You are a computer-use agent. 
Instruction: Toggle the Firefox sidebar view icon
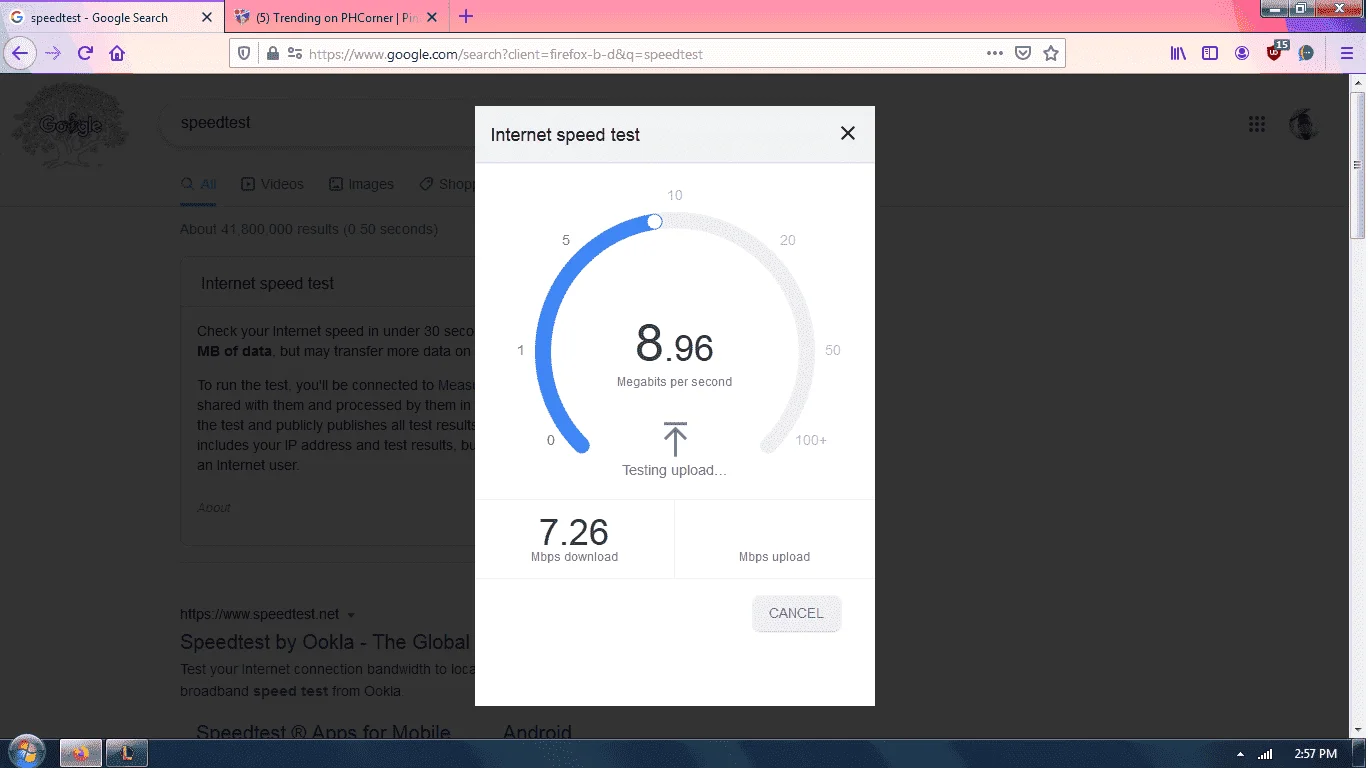click(1210, 54)
